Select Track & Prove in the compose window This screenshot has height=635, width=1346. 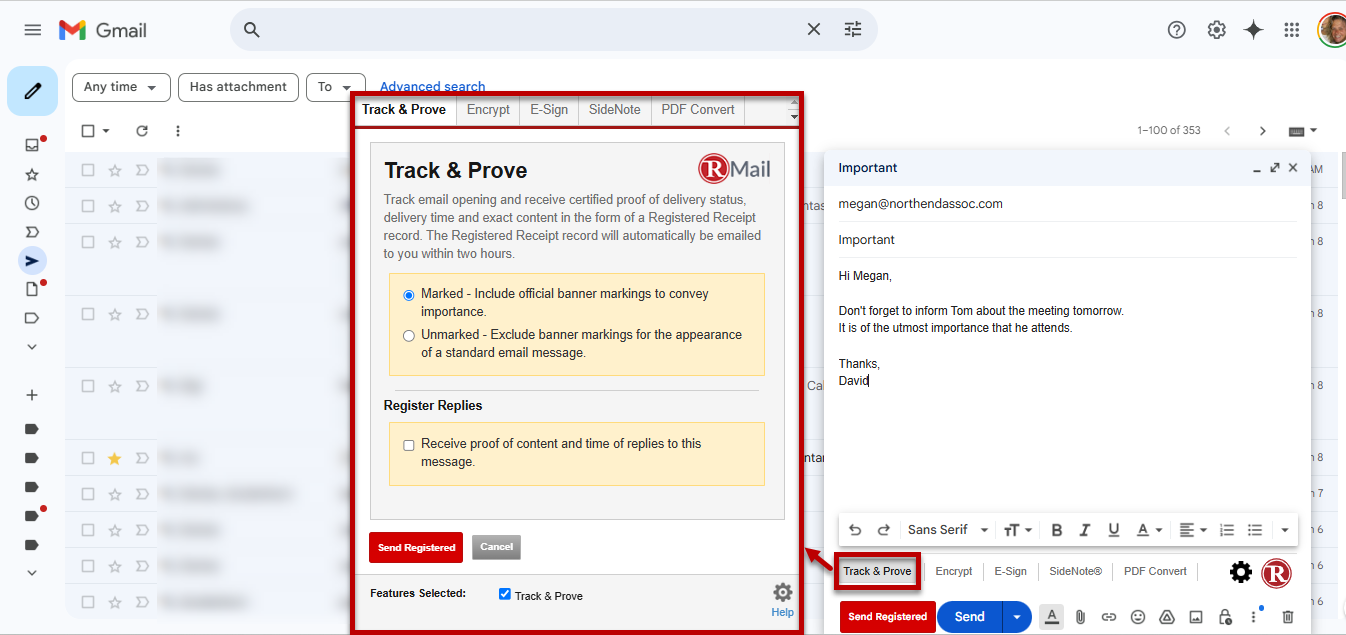pos(877,571)
